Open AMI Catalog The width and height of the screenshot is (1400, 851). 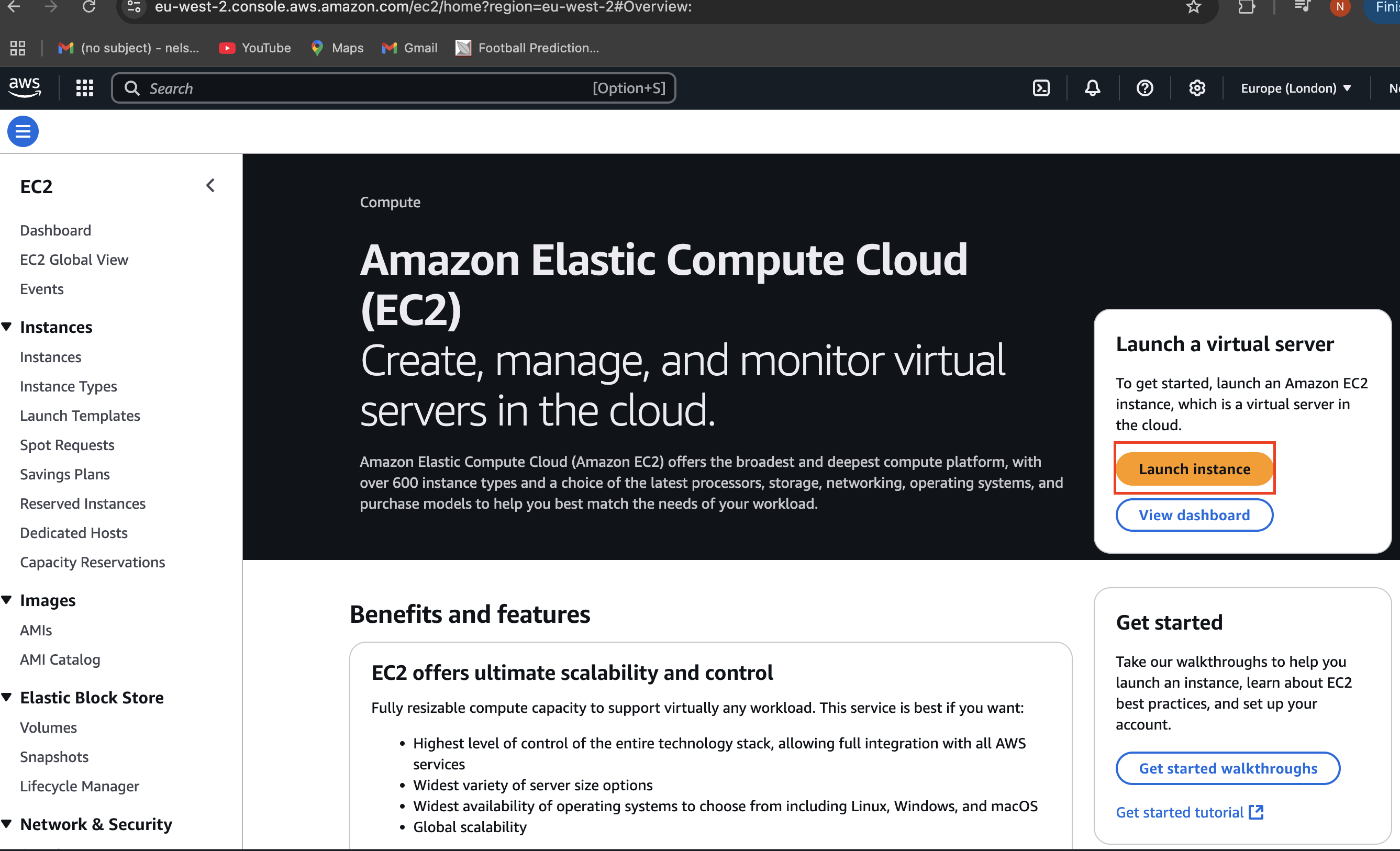(x=60, y=659)
